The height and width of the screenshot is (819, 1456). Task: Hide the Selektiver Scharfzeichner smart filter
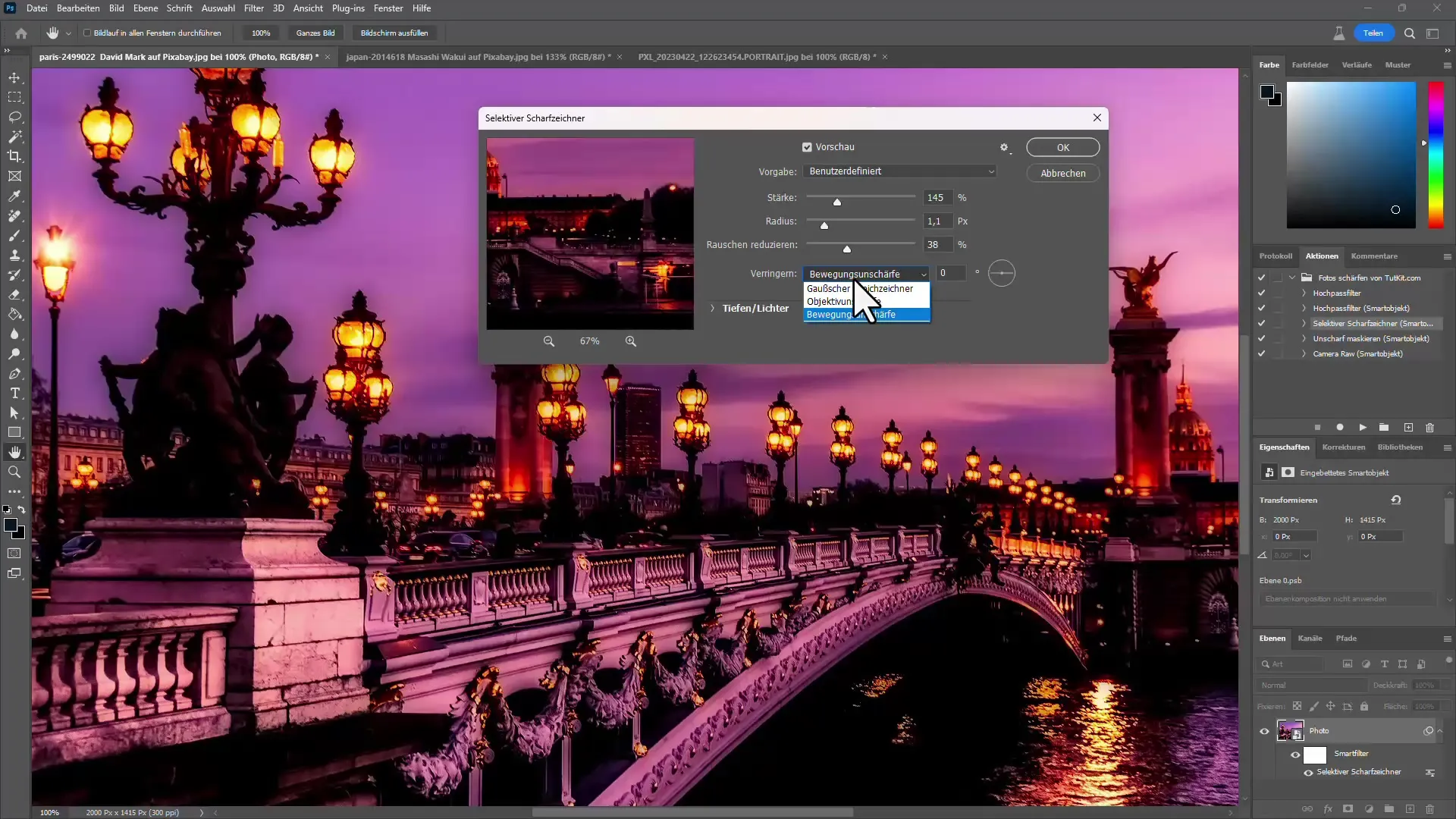[1308, 773]
